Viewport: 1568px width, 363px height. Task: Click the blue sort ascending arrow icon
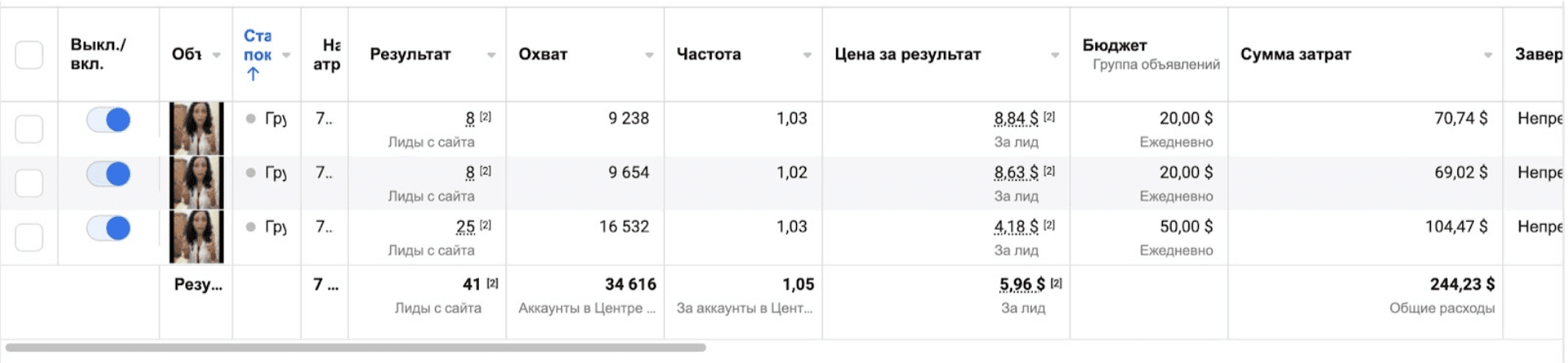click(x=253, y=74)
